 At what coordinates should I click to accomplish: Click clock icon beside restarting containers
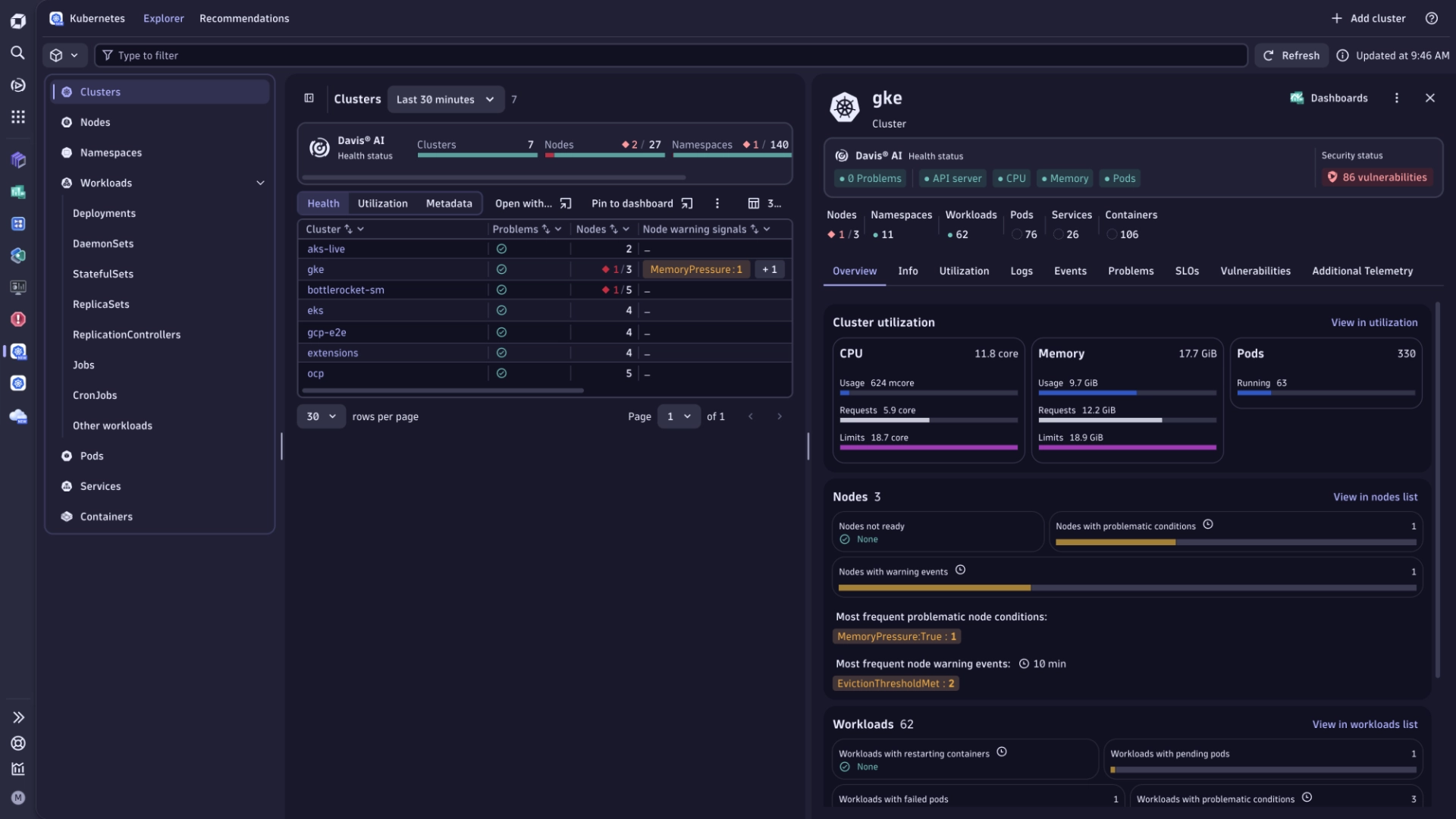pyautogui.click(x=1002, y=752)
